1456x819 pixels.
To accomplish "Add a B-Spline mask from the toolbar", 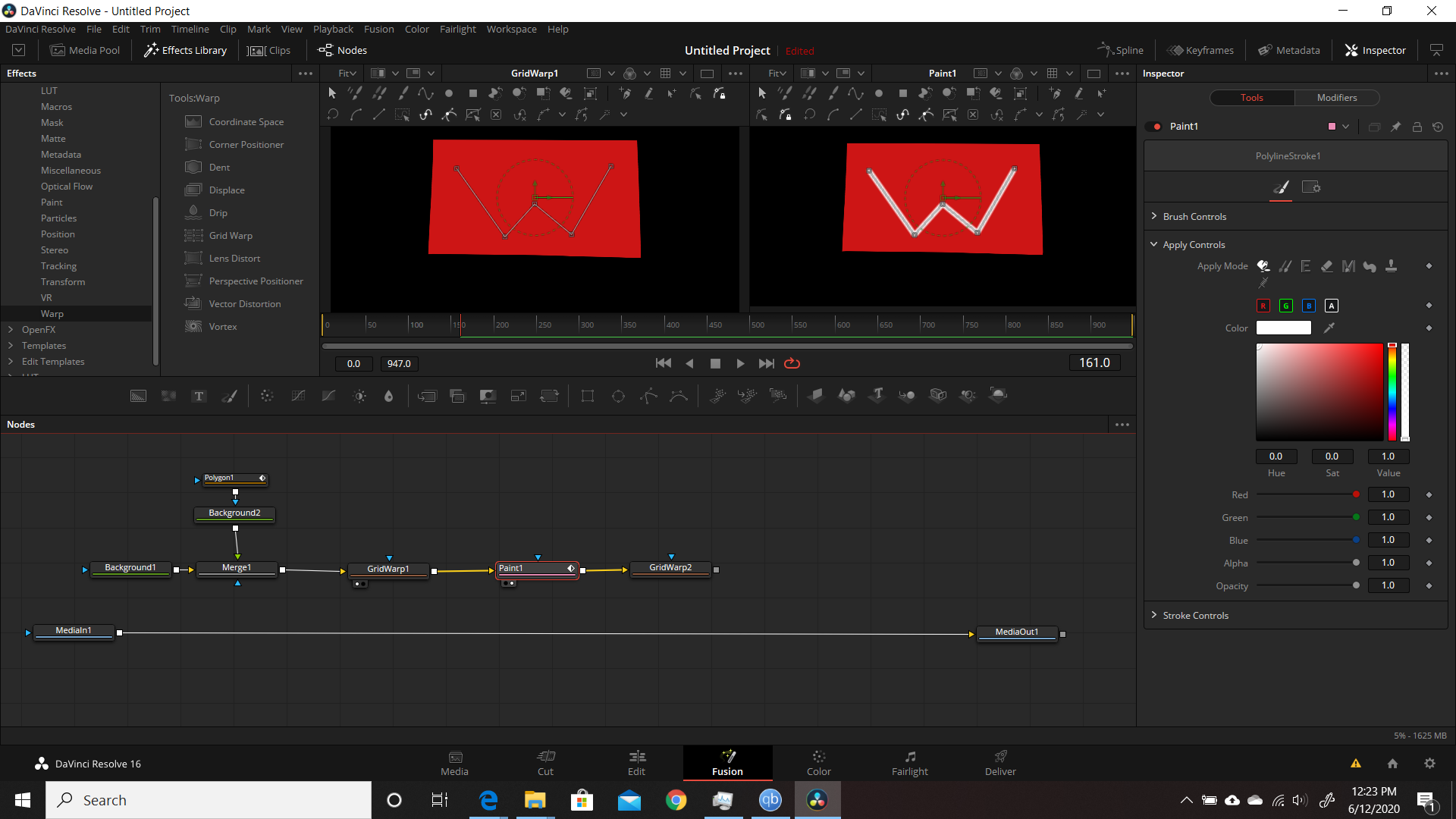I will [x=679, y=396].
